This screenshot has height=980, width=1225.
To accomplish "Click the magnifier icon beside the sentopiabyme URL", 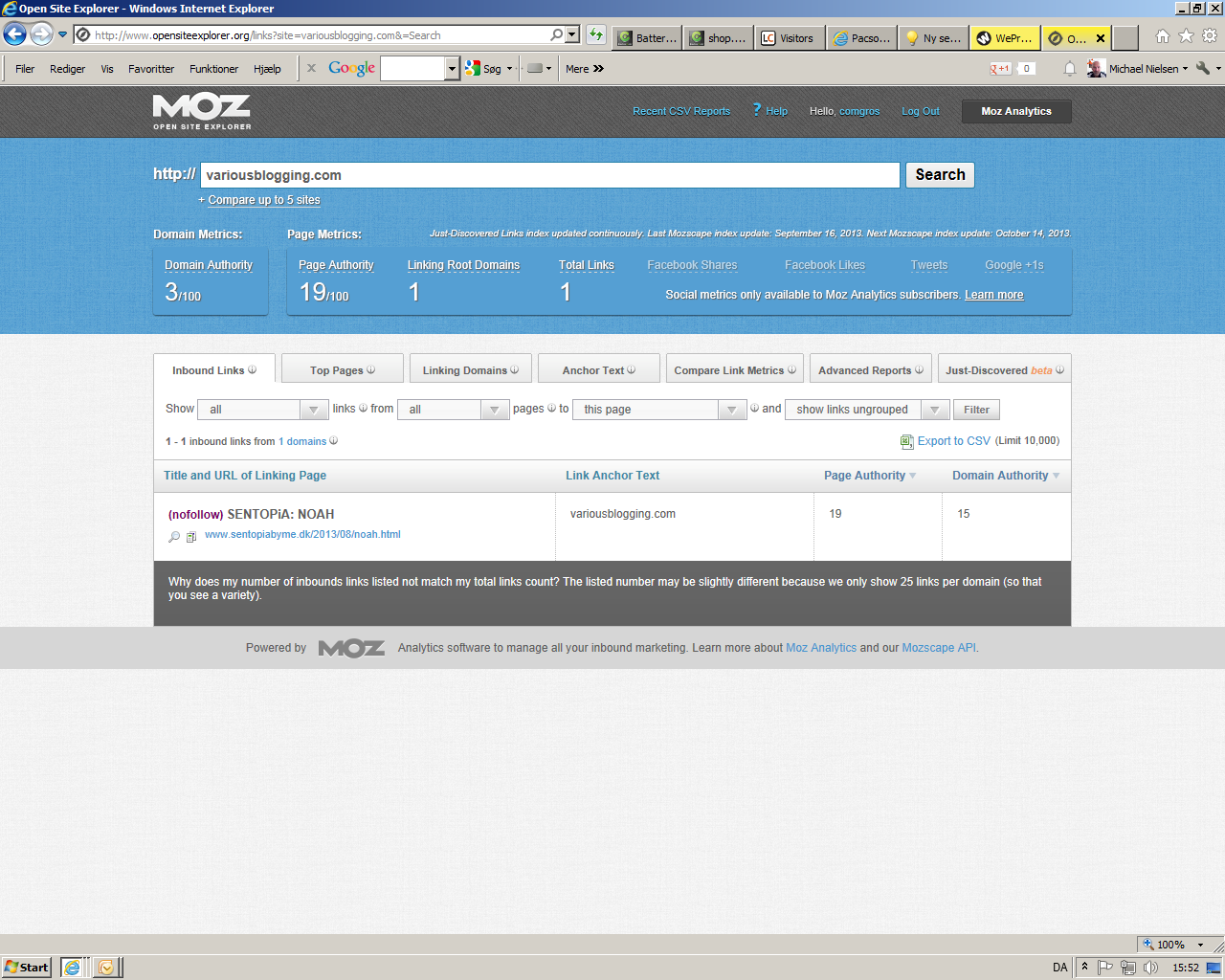I will click(x=174, y=537).
